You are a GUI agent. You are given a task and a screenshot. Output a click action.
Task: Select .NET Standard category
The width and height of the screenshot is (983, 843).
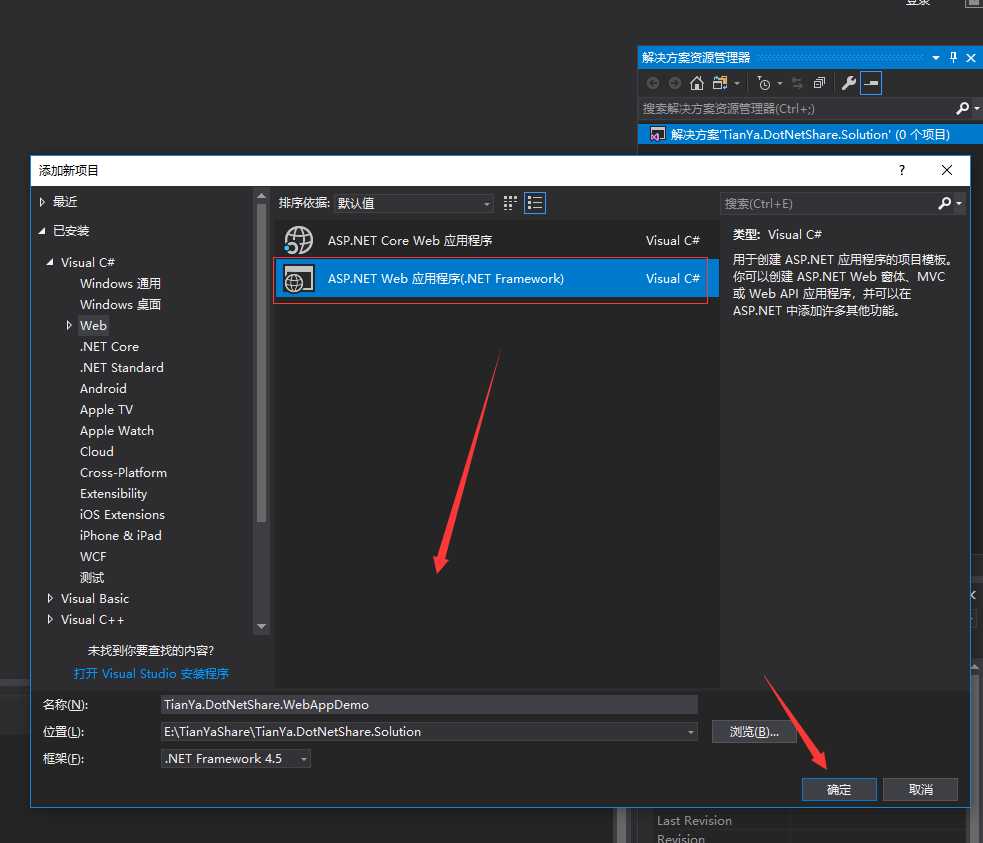[122, 367]
